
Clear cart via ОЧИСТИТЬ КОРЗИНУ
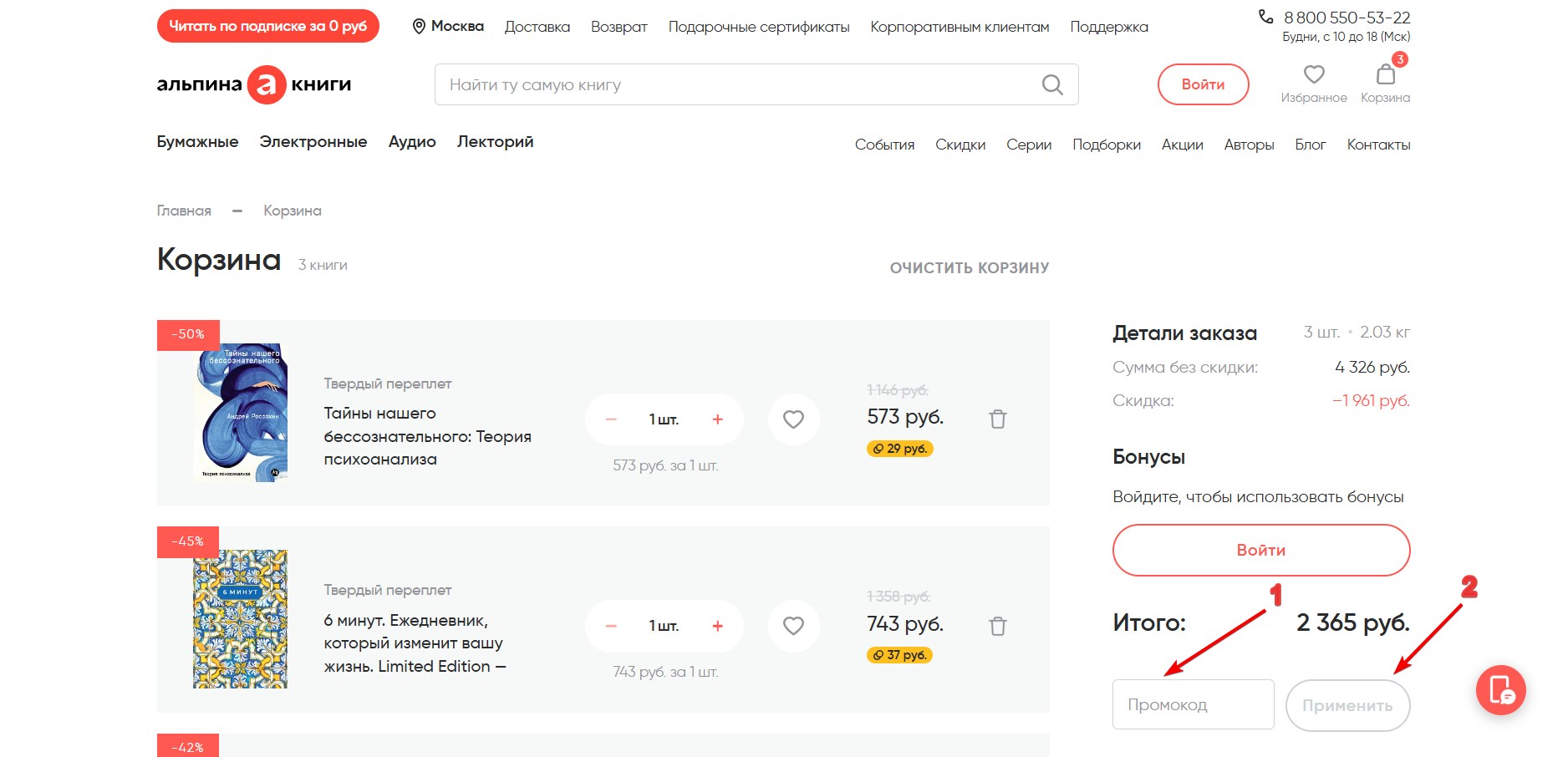970,268
